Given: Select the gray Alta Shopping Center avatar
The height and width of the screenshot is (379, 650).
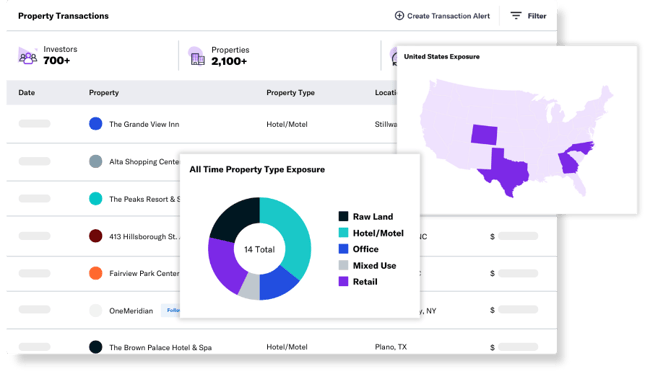Looking at the screenshot, I should tap(96, 161).
